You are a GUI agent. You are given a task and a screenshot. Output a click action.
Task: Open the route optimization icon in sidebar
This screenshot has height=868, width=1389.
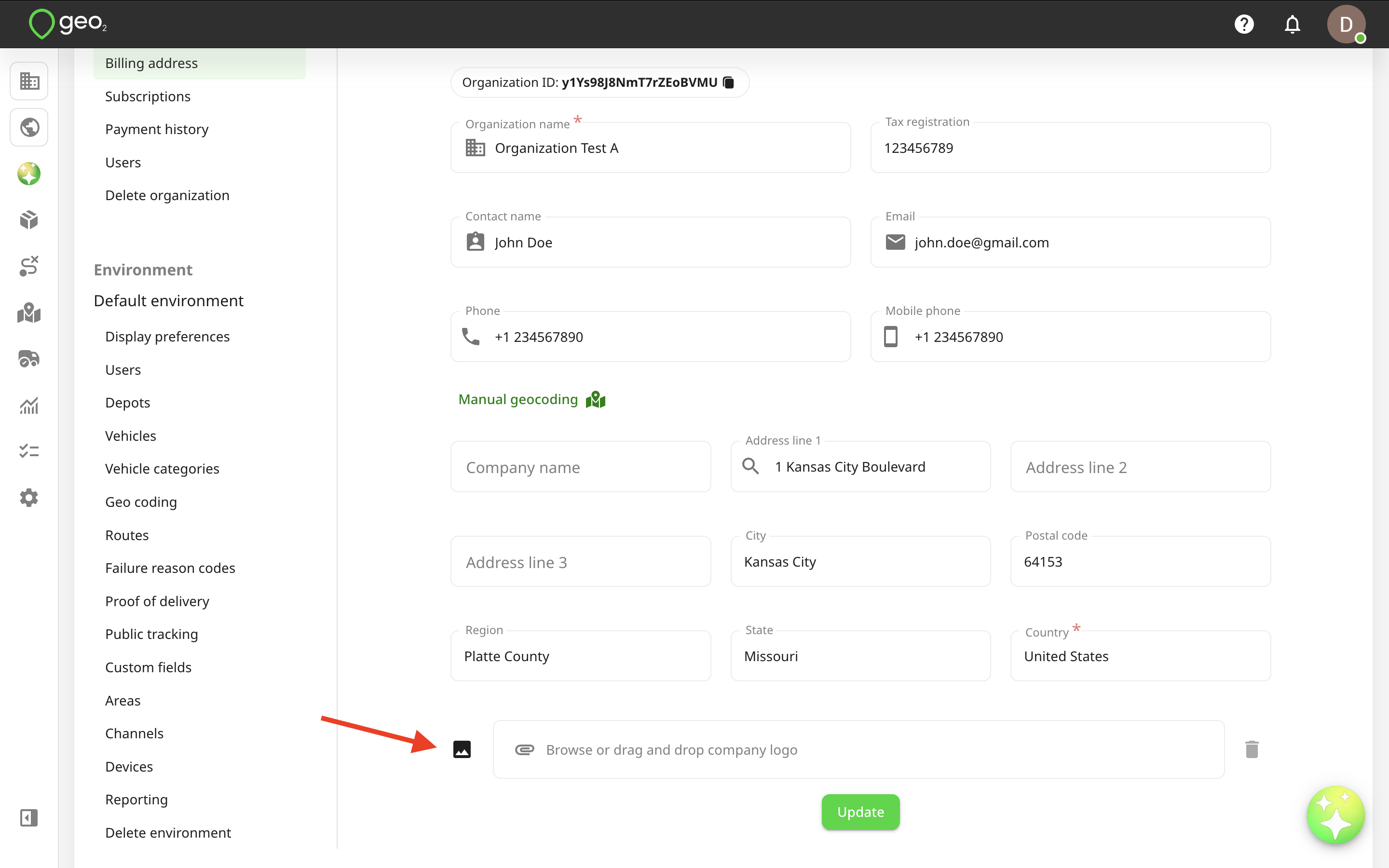[29, 266]
